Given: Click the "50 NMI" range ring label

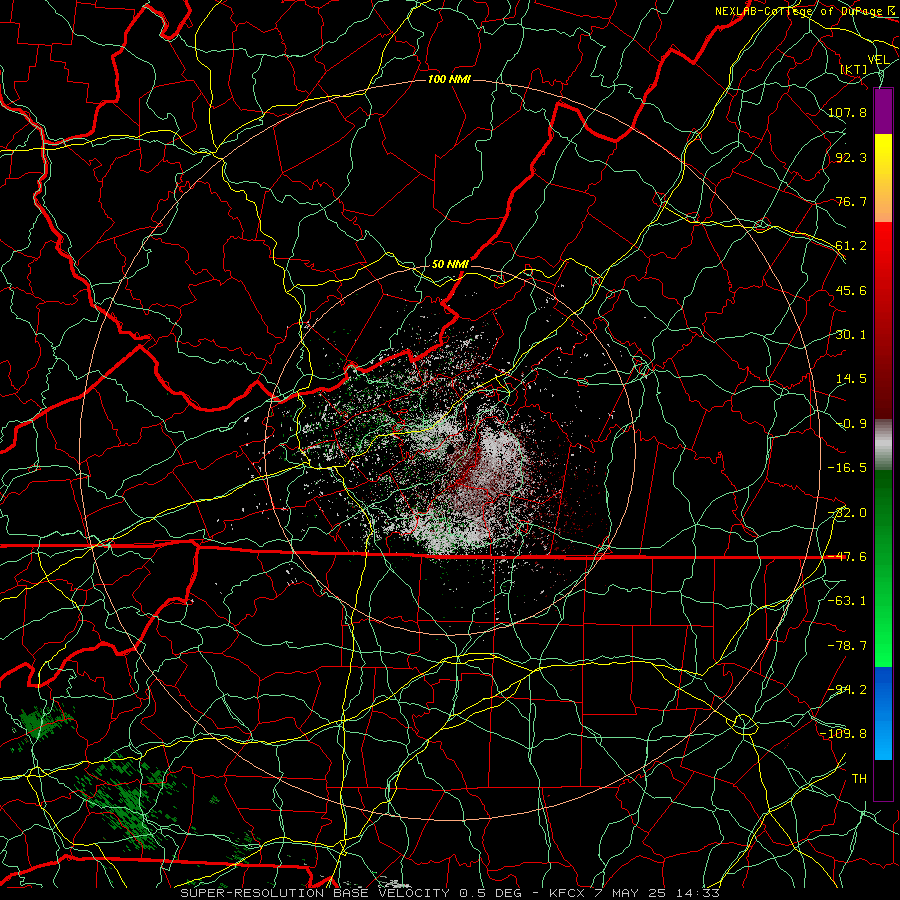Looking at the screenshot, I should click(x=450, y=264).
